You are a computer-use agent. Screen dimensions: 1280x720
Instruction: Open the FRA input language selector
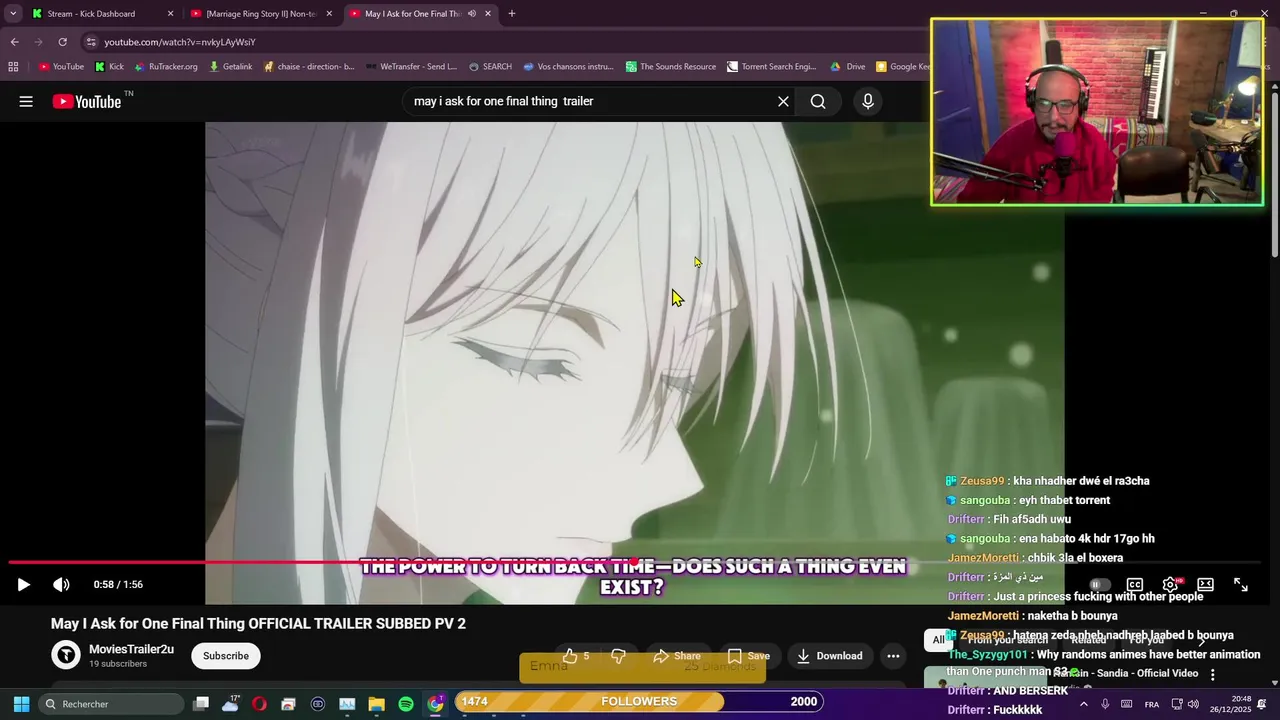[x=1152, y=704]
